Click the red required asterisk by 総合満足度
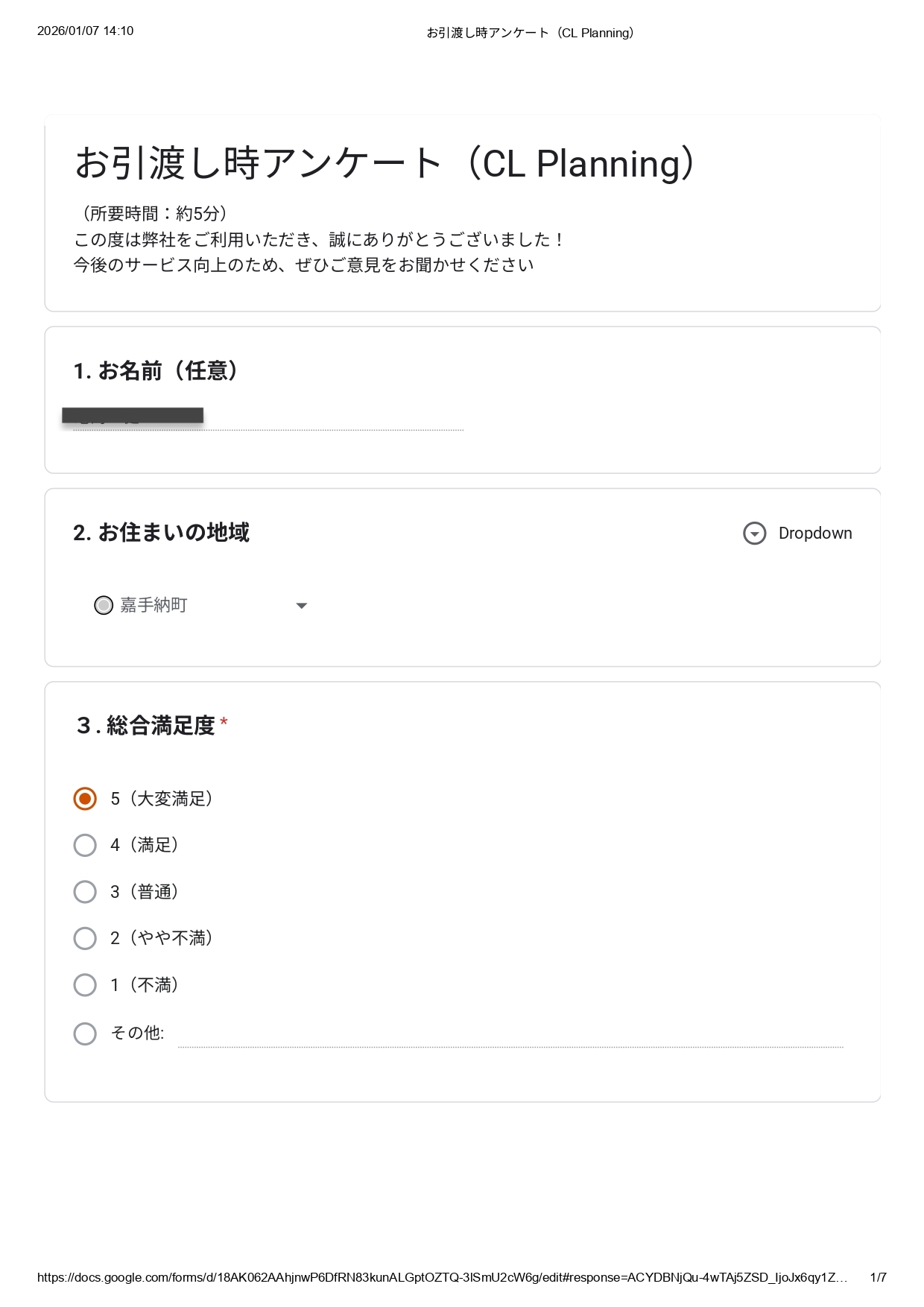The width and height of the screenshot is (924, 1307). tap(224, 723)
